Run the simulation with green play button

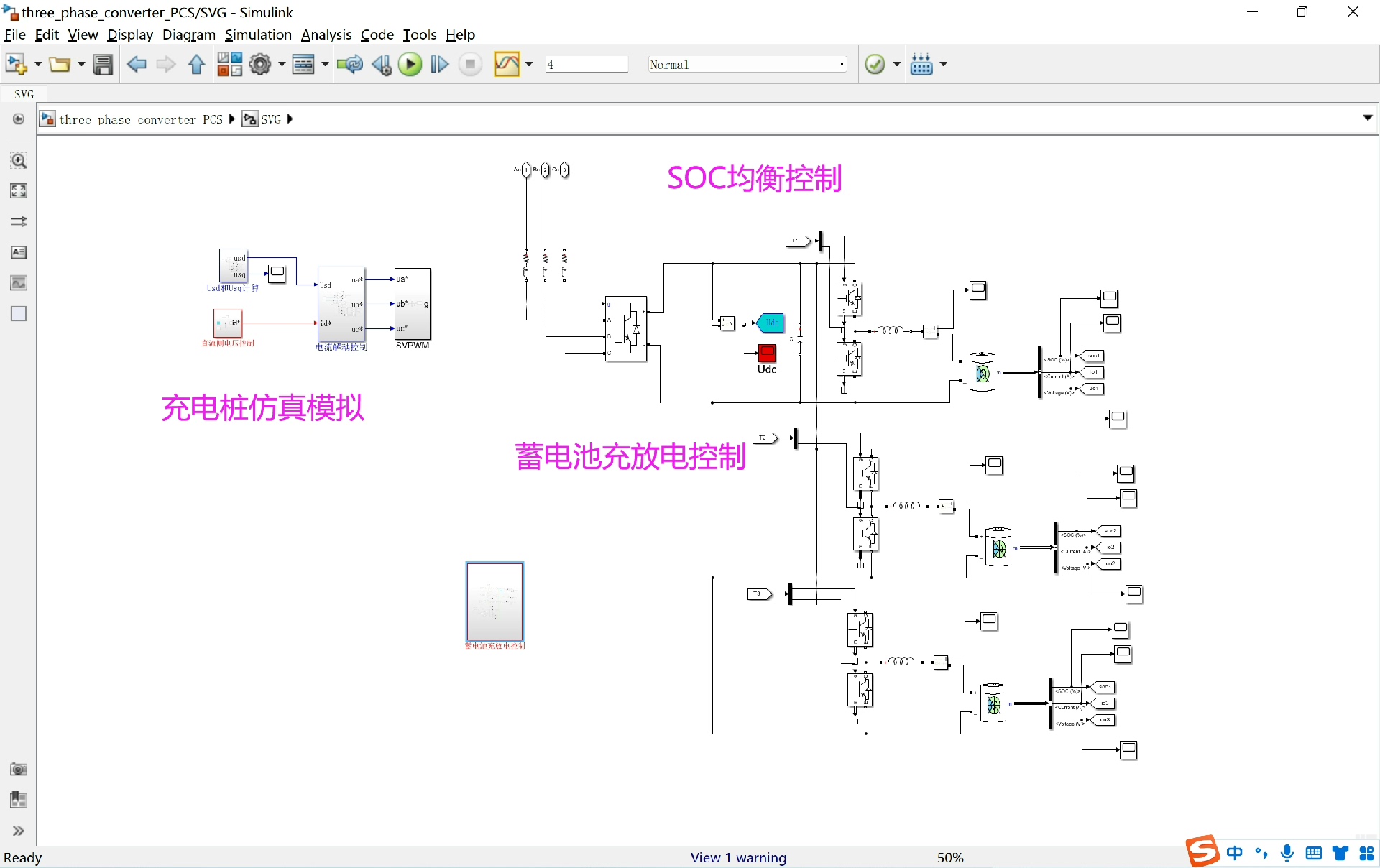pyautogui.click(x=410, y=65)
